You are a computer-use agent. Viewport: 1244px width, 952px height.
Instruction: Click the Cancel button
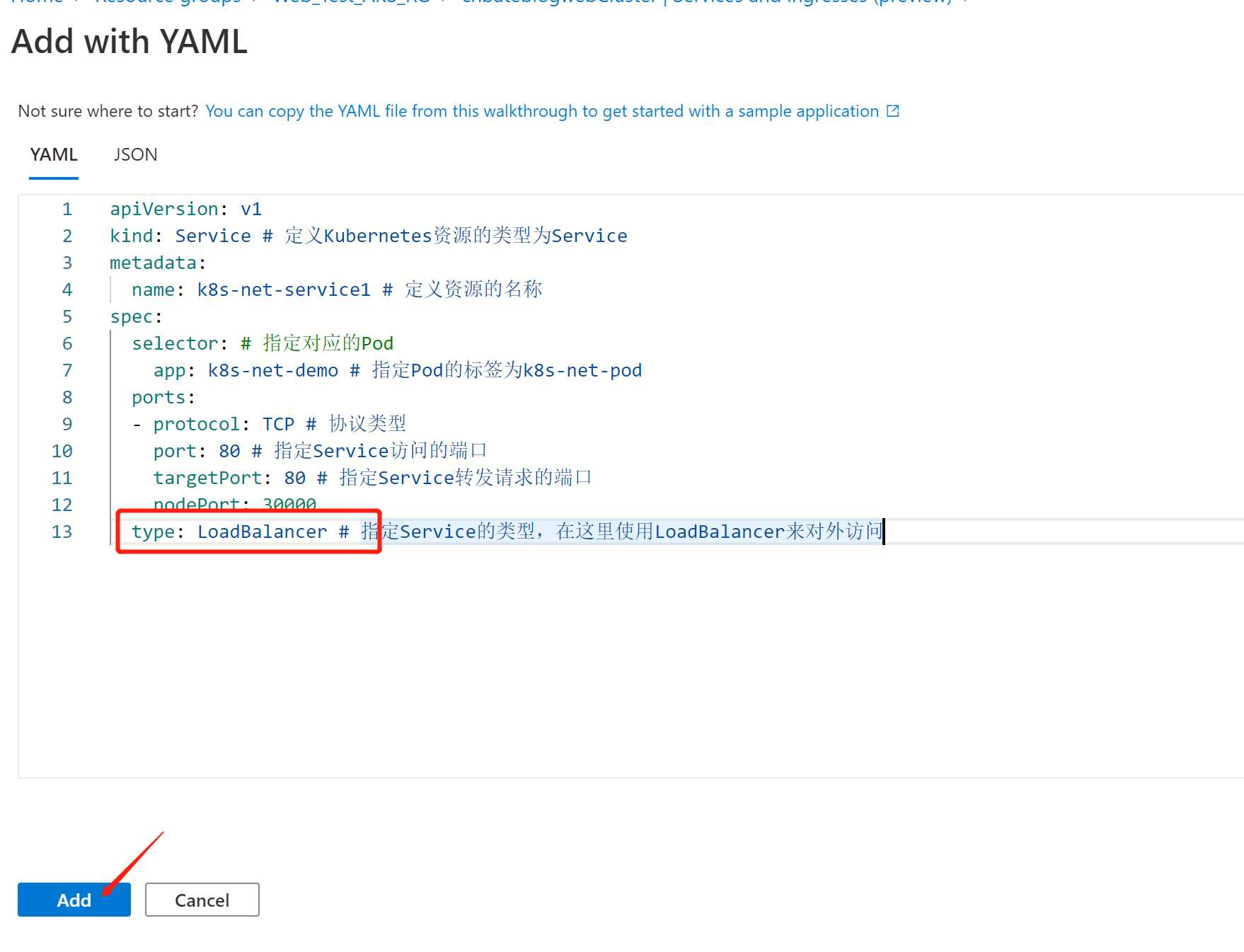pos(202,900)
